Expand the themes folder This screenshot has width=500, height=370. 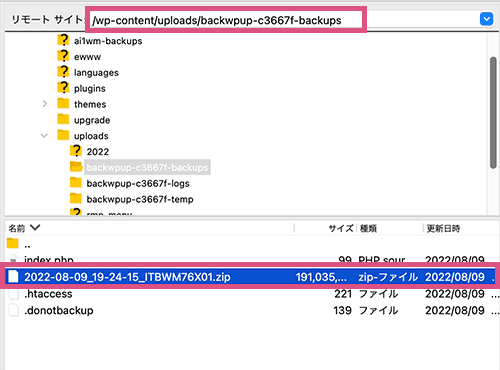(x=45, y=104)
